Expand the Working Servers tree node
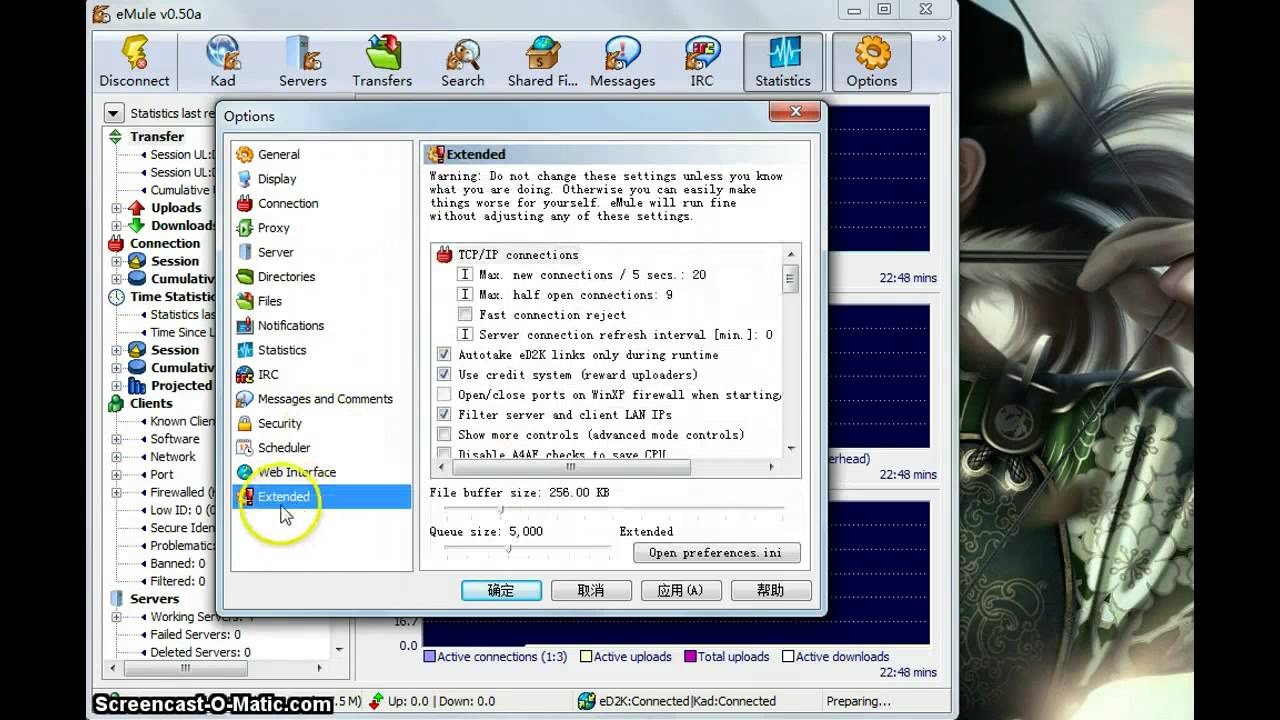Viewport: 1280px width, 720px height. [116, 617]
